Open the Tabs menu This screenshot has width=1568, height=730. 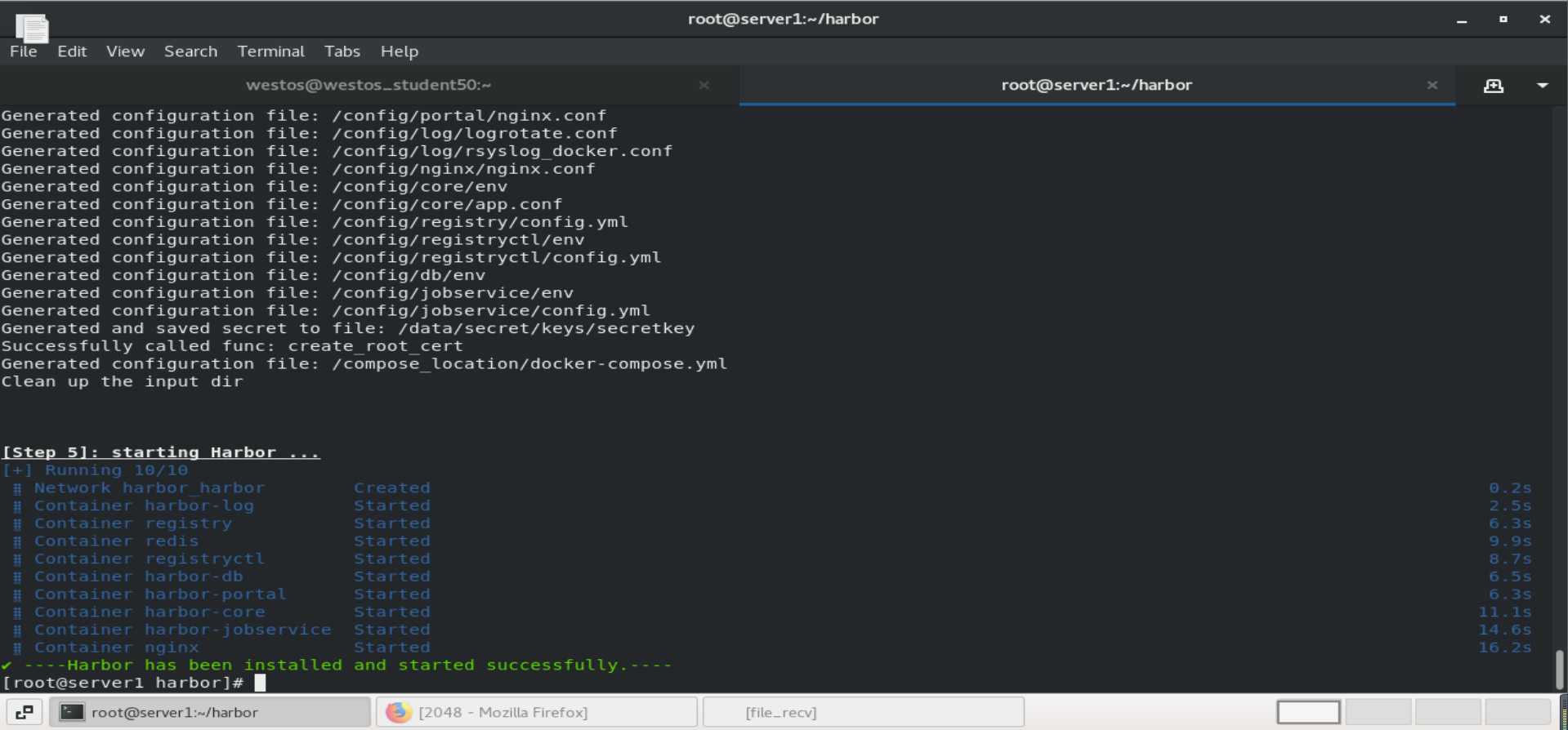pyautogui.click(x=342, y=51)
